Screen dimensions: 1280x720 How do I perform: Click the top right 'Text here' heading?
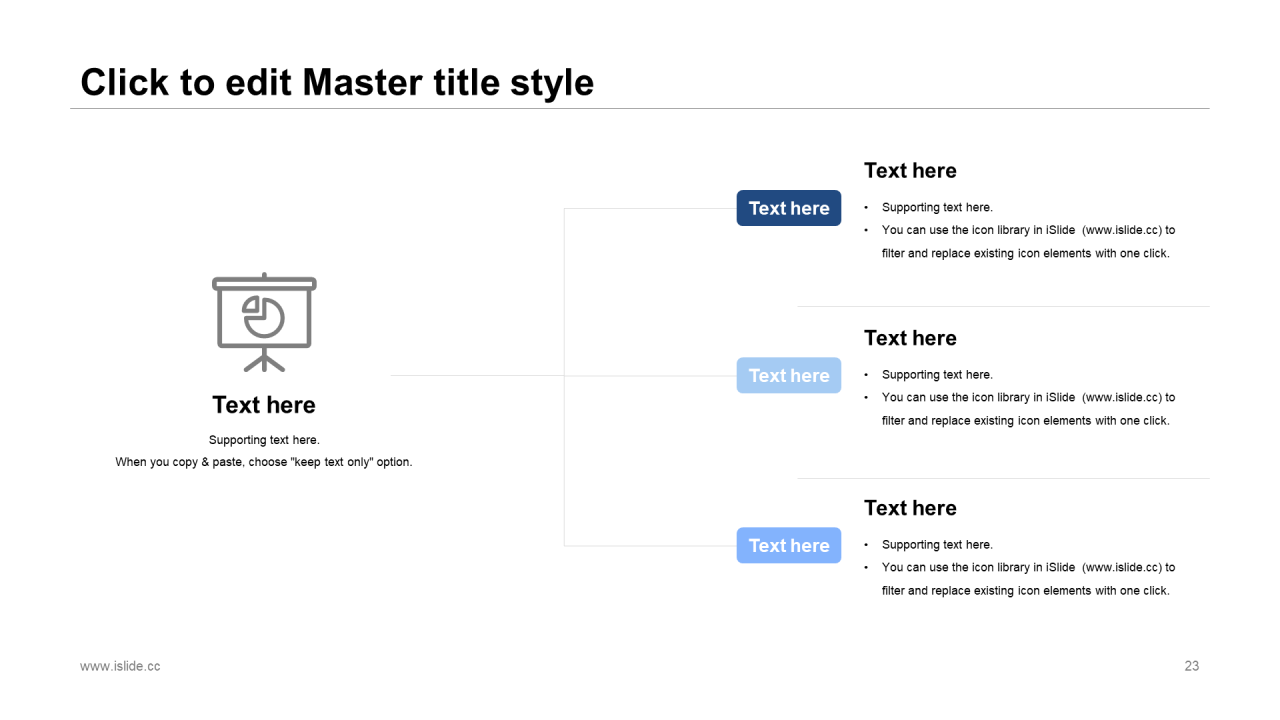(910, 171)
